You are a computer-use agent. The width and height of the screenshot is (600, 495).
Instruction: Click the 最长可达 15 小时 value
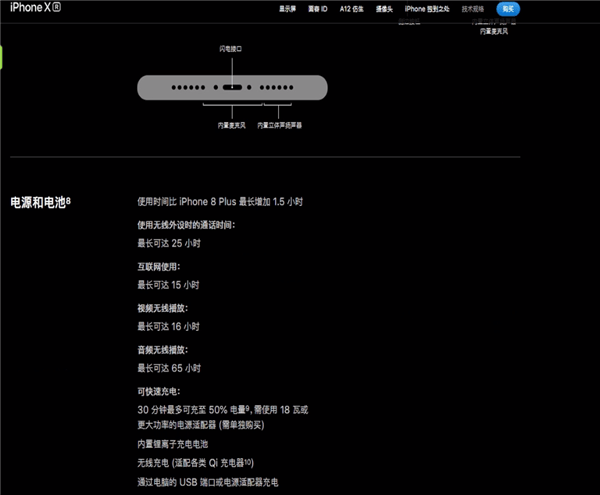pos(168,285)
